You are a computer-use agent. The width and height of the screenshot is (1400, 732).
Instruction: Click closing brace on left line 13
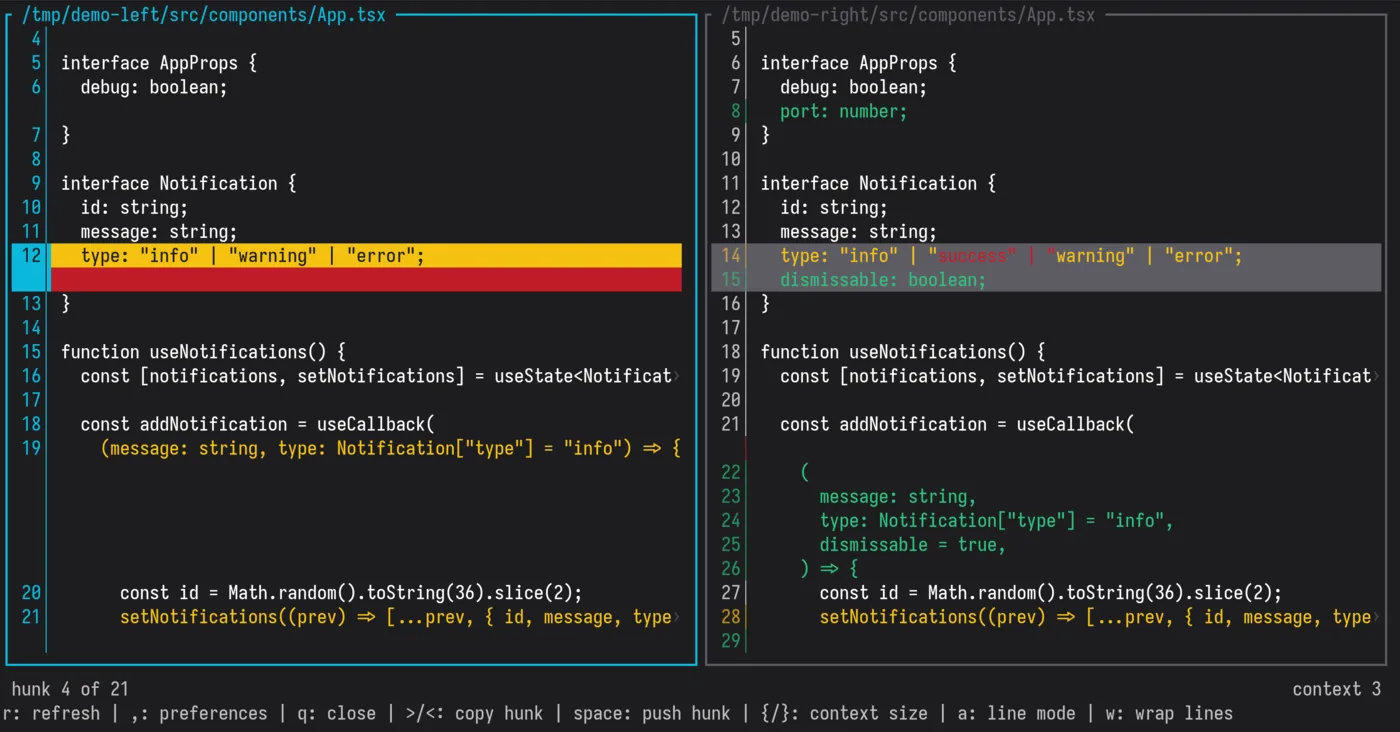66,304
